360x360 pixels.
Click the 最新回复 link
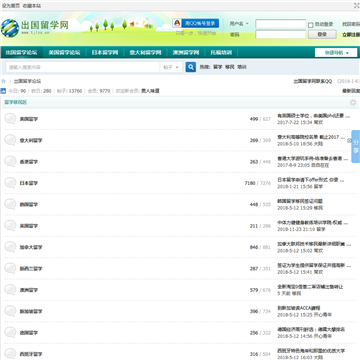351,91
